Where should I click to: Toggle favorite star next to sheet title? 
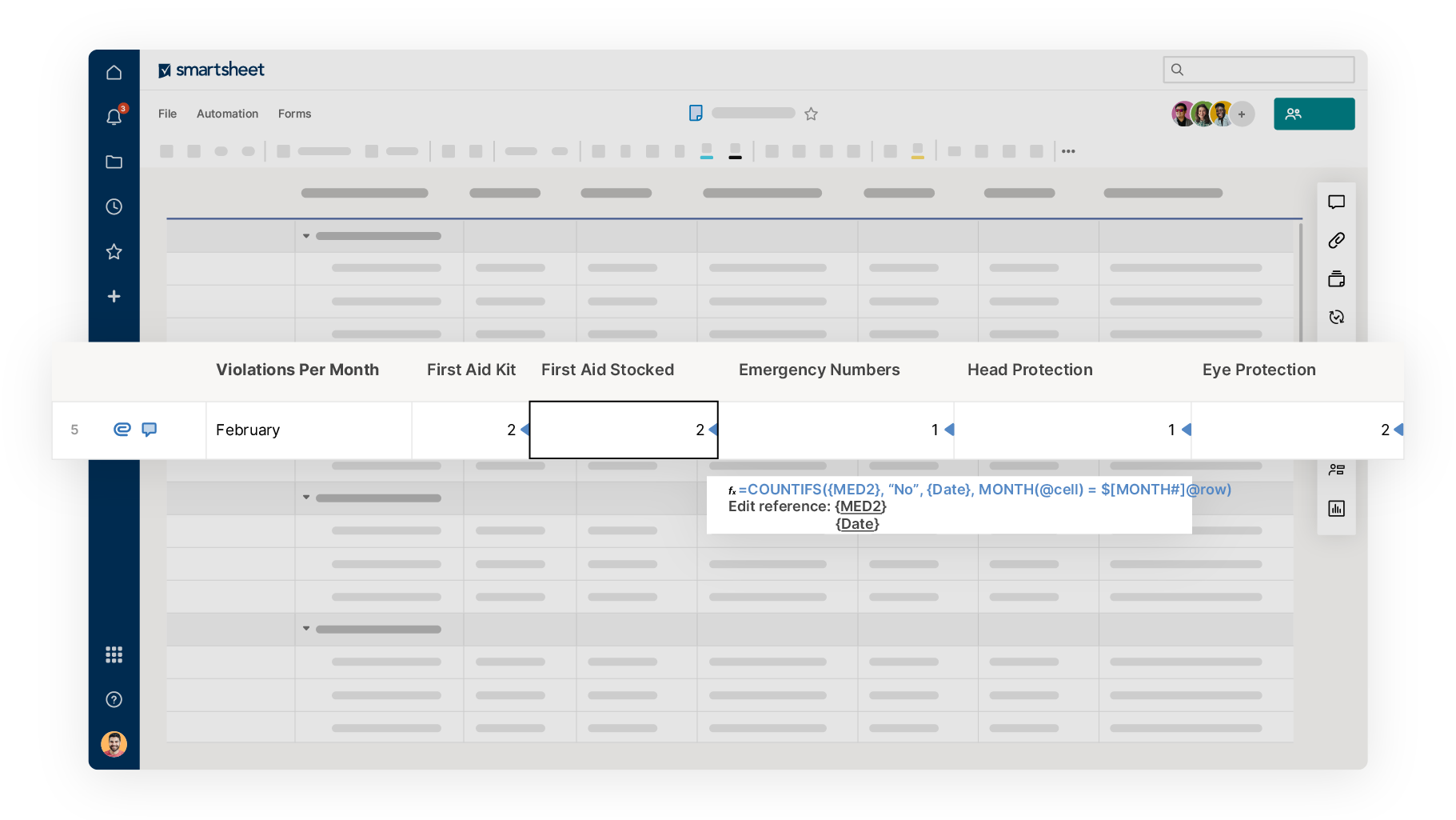811,114
